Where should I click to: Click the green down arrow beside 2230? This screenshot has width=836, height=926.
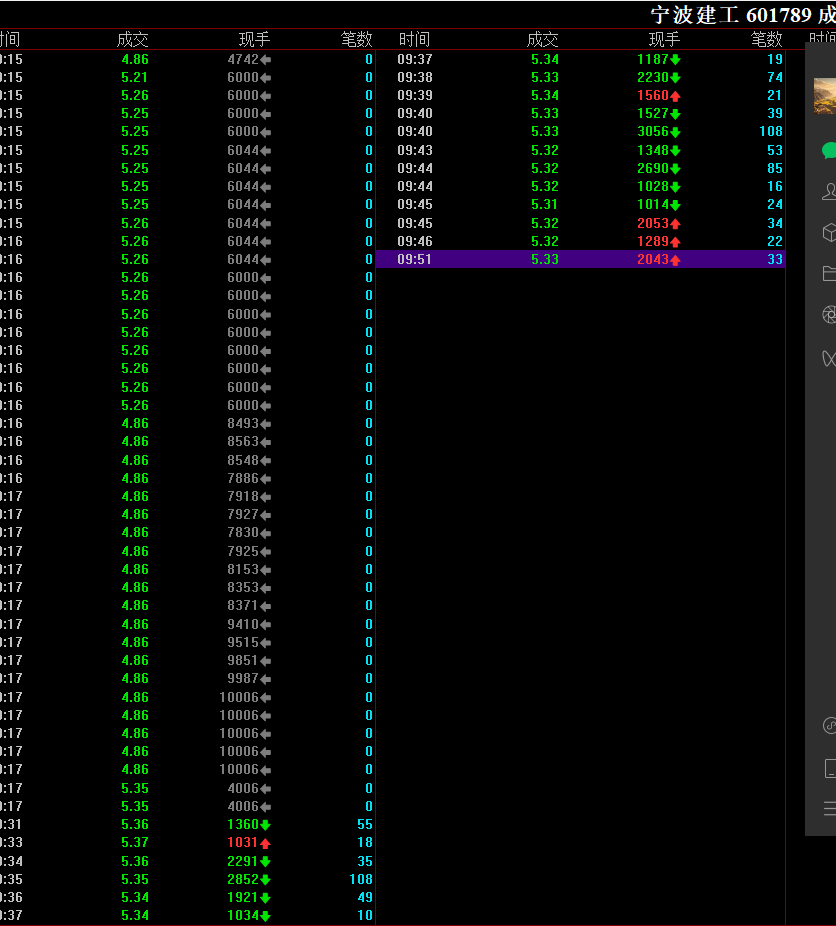coord(675,78)
